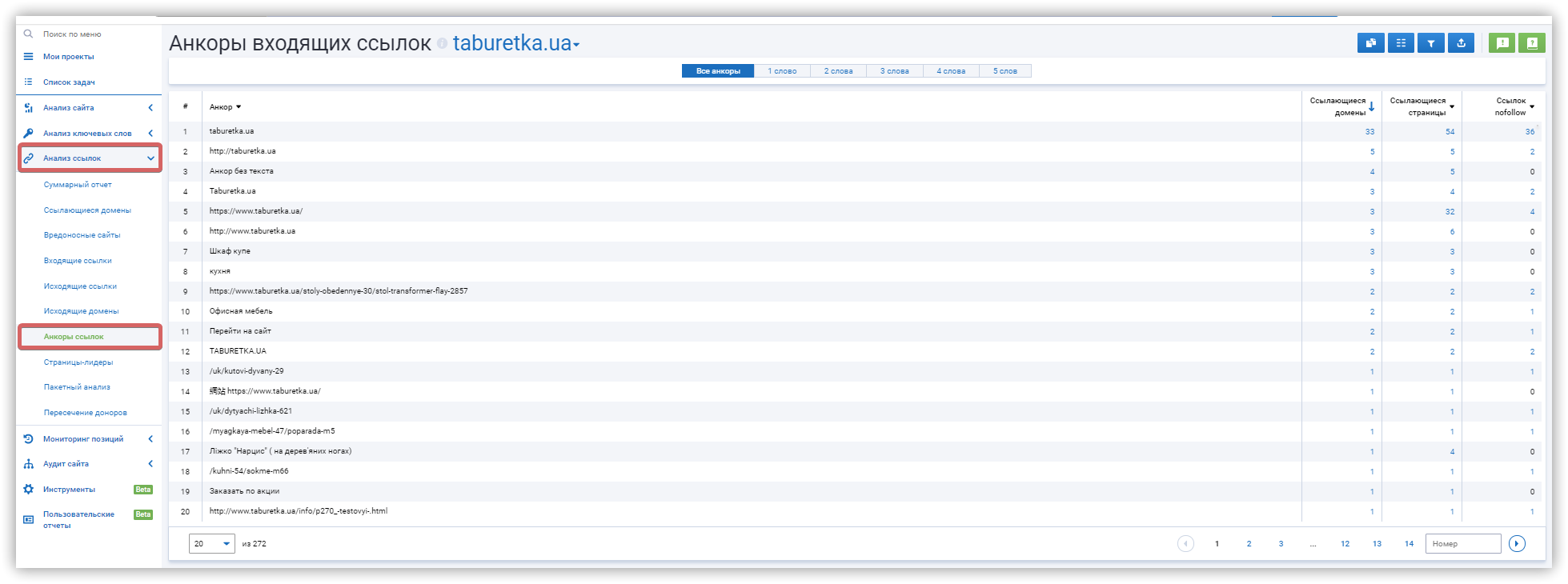Open Суммарный отчет in the sidebar

tap(78, 185)
